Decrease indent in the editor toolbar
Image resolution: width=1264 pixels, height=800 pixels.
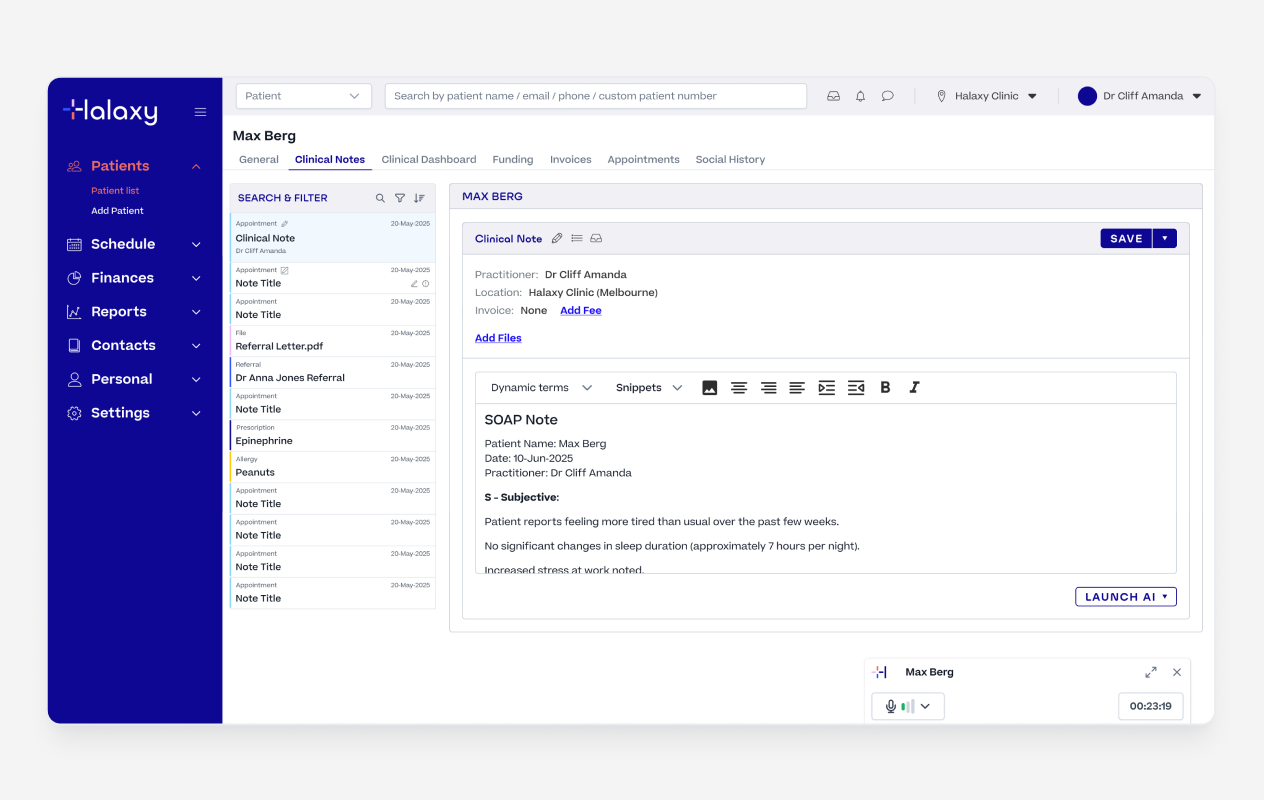tap(856, 388)
